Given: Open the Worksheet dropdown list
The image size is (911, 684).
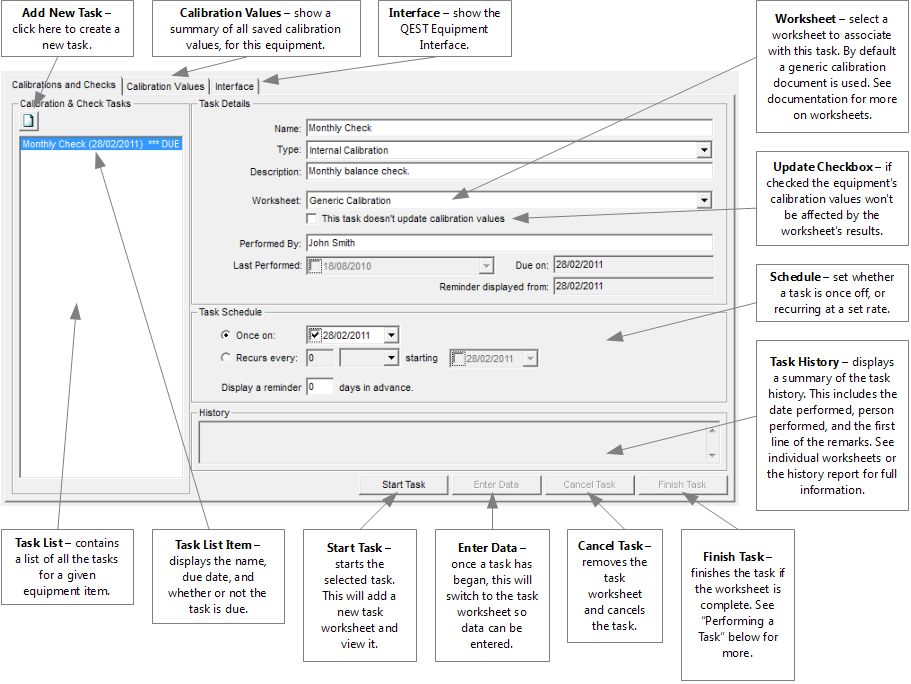Looking at the screenshot, I should (x=704, y=201).
